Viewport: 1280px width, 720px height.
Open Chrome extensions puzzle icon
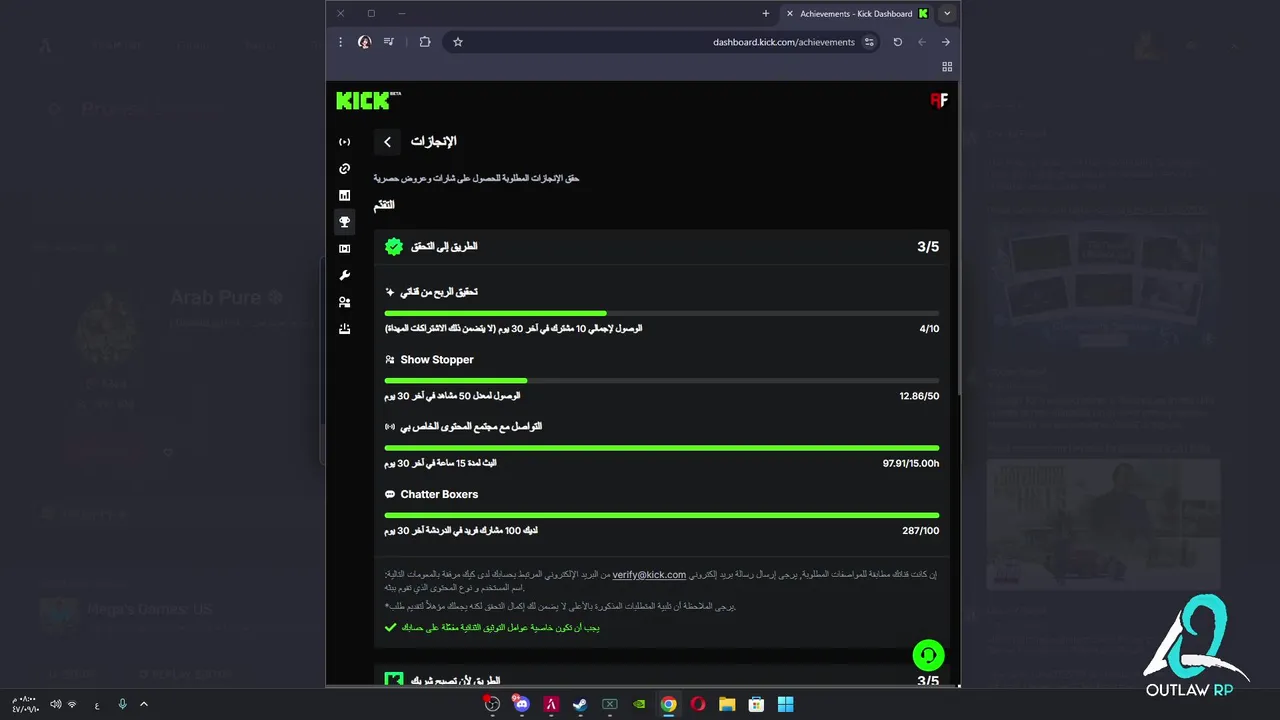point(425,42)
